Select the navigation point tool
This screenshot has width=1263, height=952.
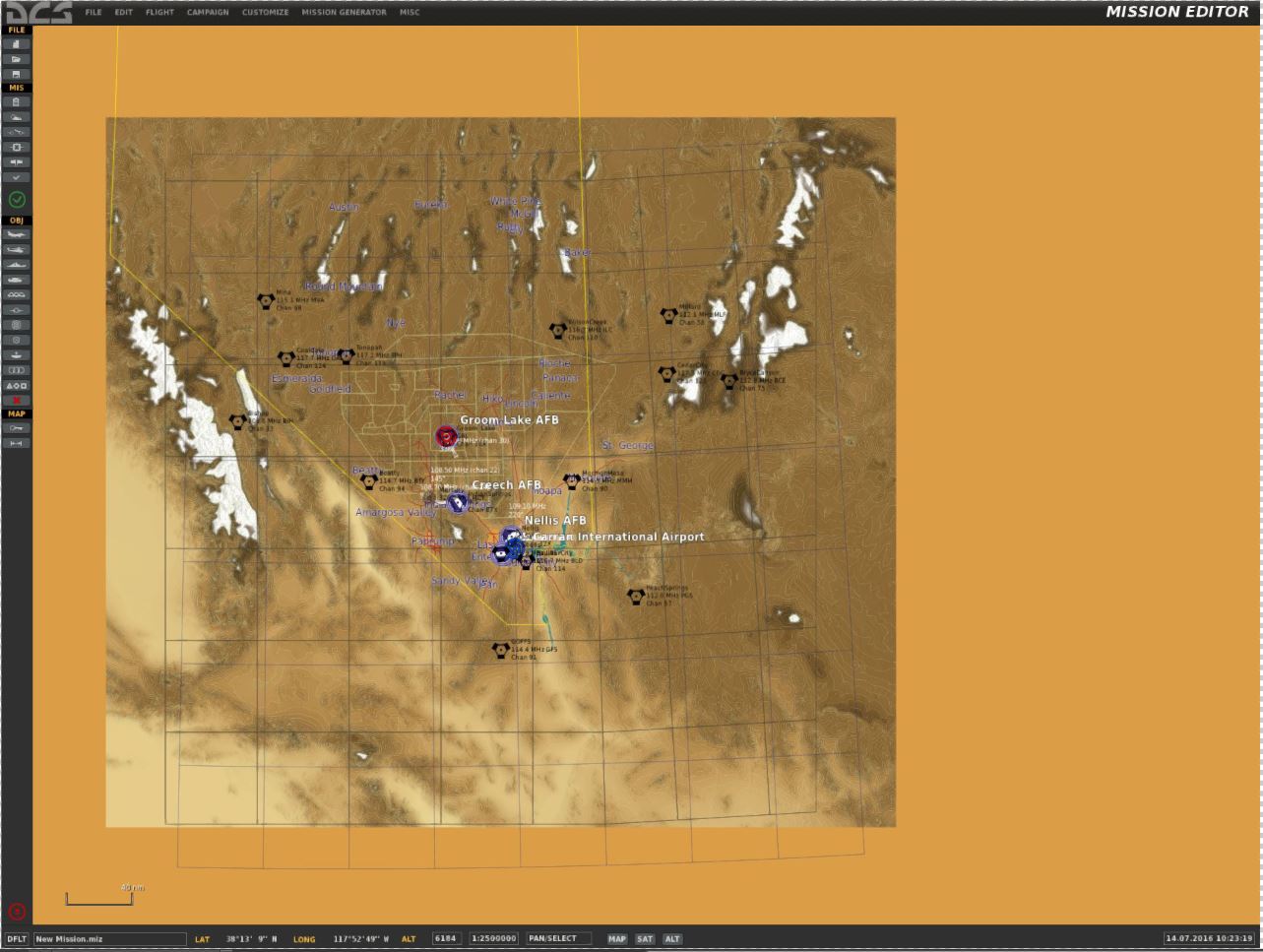(x=17, y=309)
